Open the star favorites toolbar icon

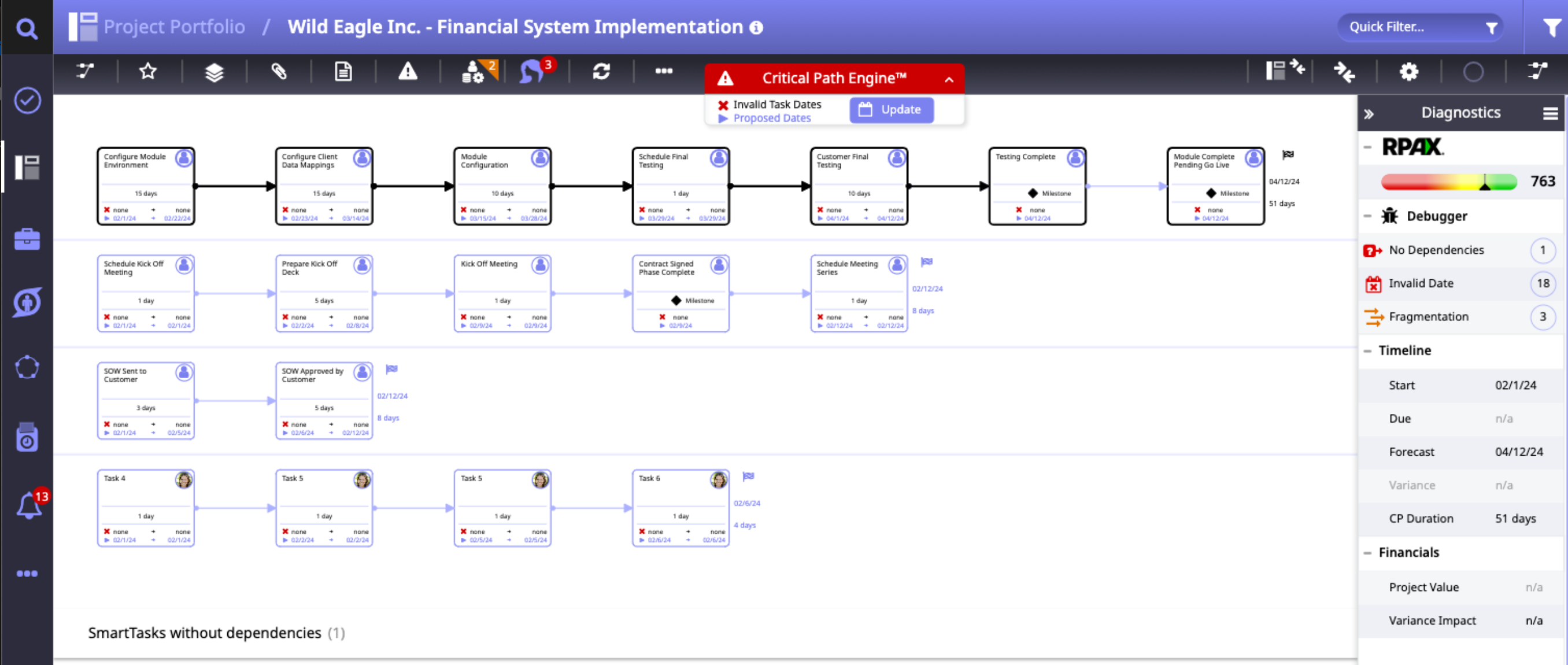[148, 72]
